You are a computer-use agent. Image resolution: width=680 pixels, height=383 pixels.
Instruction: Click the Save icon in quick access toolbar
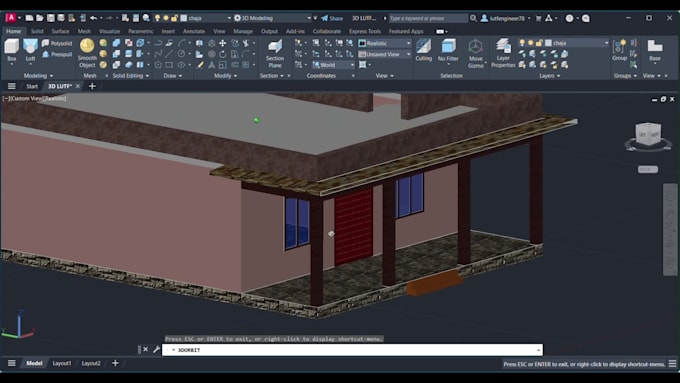pos(51,18)
